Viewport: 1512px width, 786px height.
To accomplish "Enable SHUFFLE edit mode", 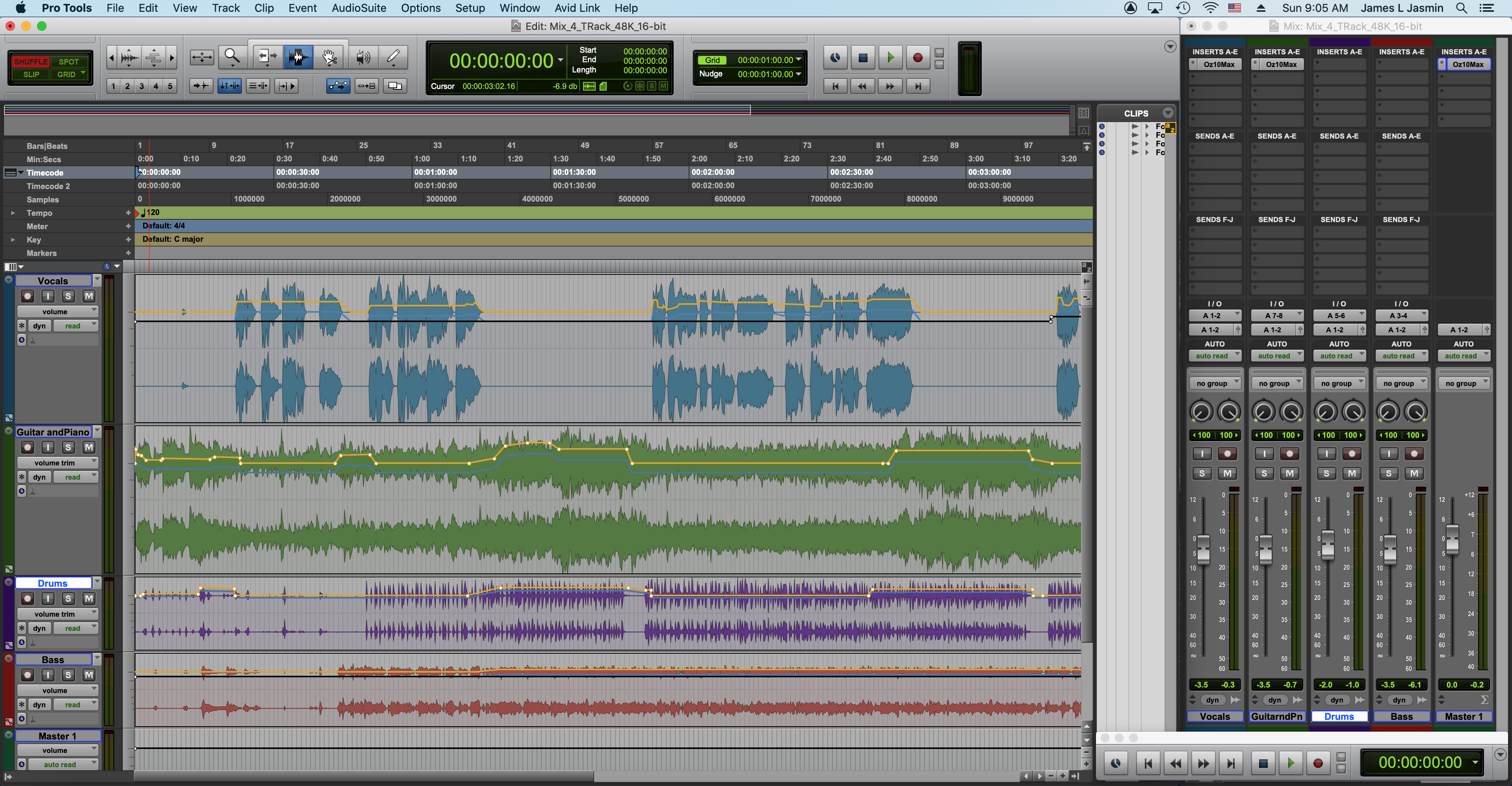I will (30, 61).
